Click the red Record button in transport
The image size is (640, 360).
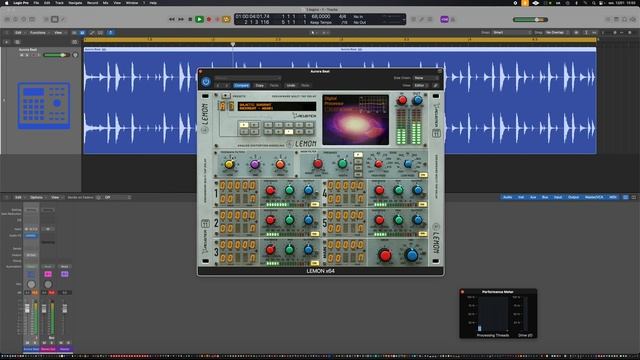[x=209, y=19]
